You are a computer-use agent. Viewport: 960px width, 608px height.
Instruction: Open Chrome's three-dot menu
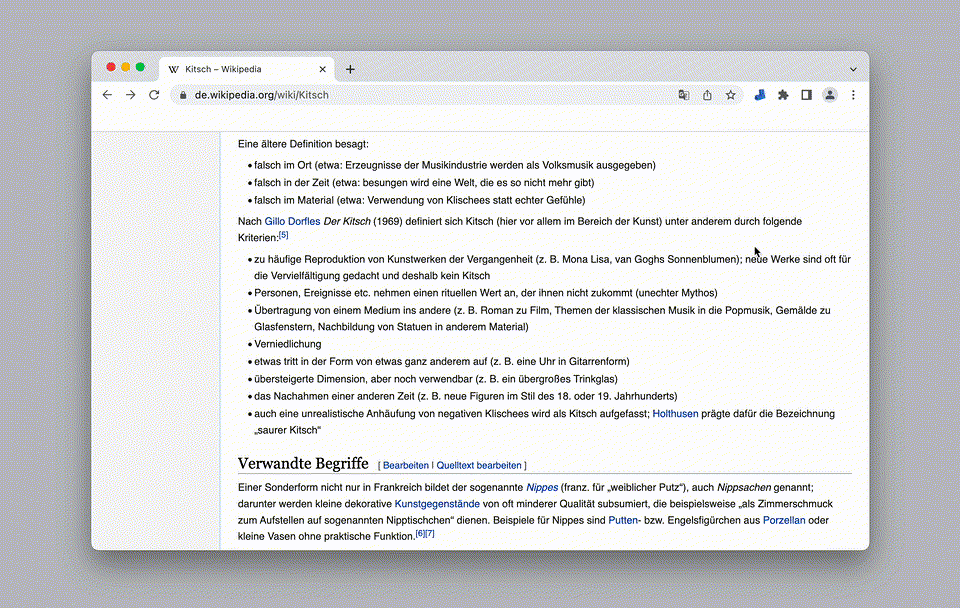tap(853, 95)
